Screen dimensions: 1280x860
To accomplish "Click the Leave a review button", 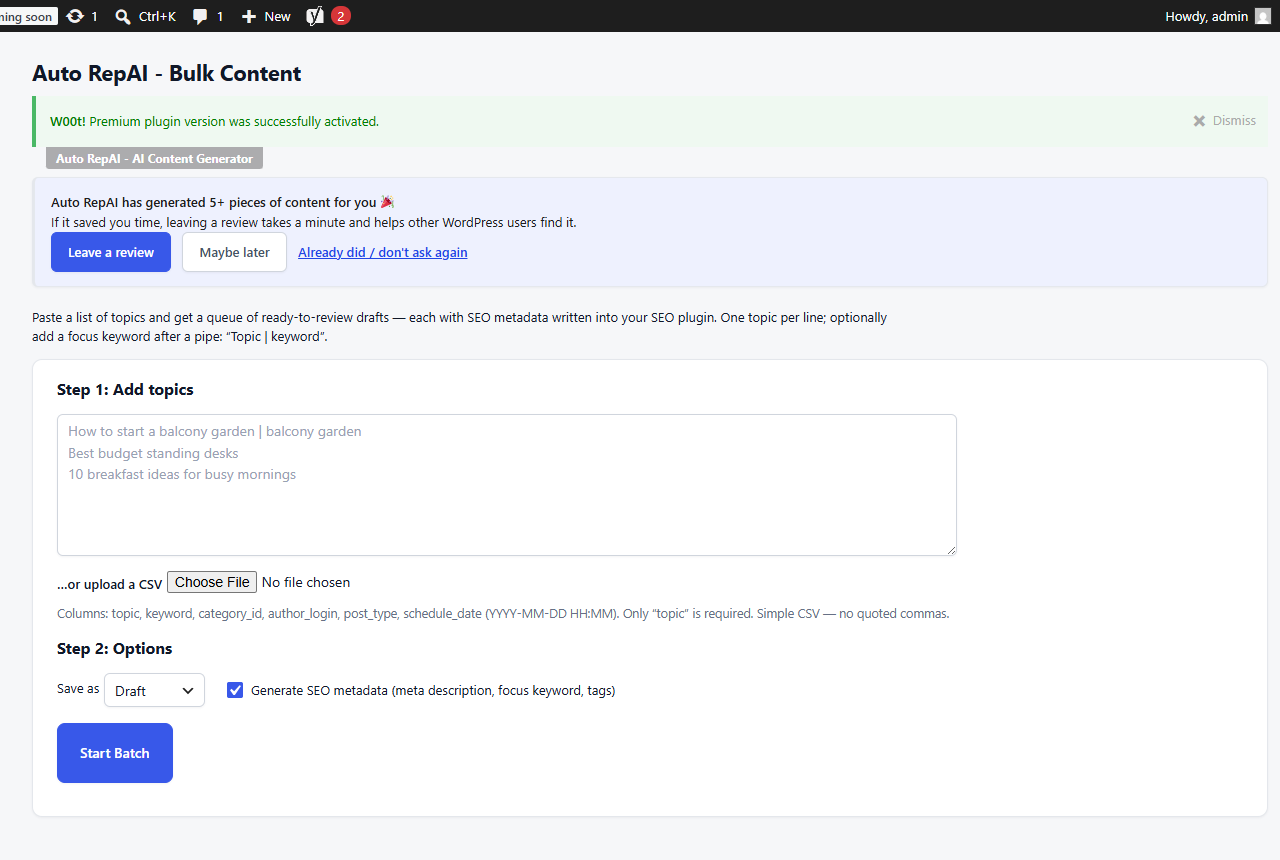I will (111, 252).
